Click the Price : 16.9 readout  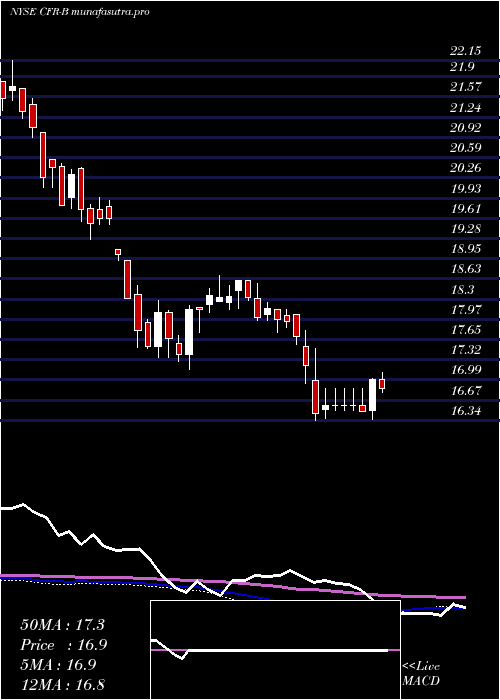point(63,645)
